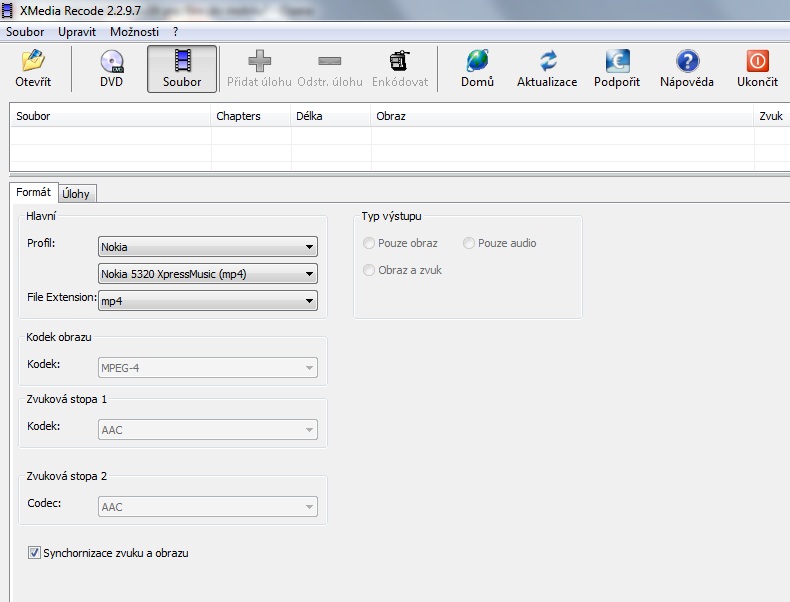Screen dimensions: 790x602
Task: Open the question mark help menu
Action: pyautogui.click(x=175, y=32)
